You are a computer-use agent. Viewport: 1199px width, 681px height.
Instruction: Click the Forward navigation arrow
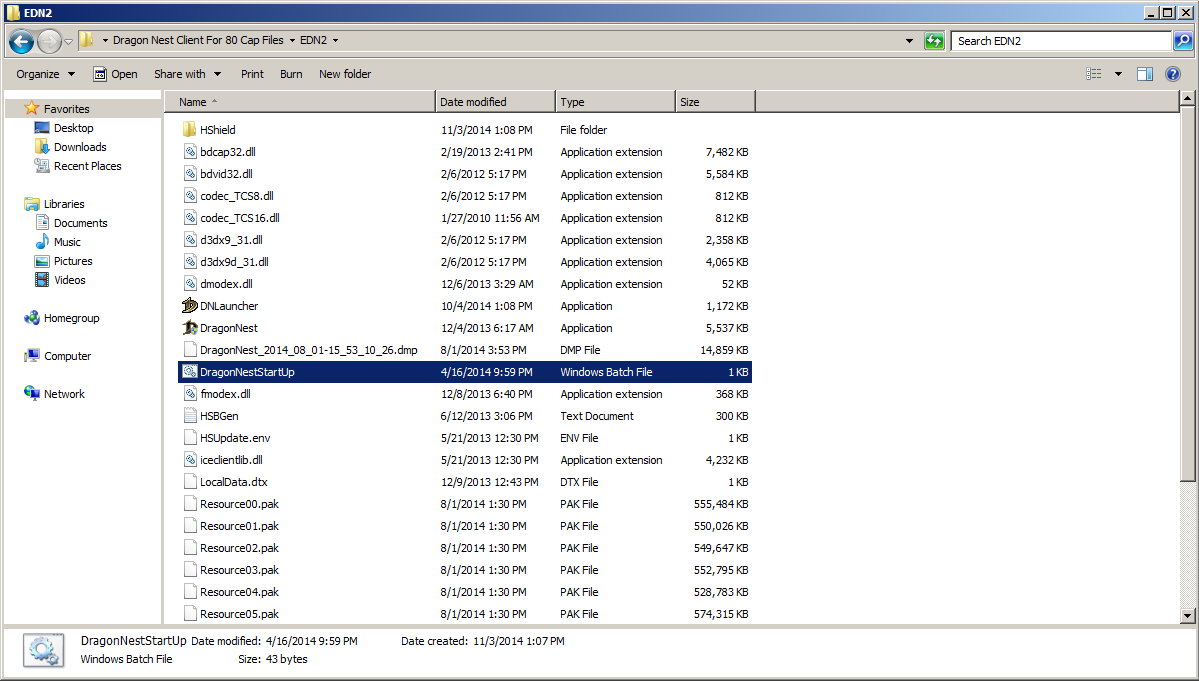coord(49,41)
